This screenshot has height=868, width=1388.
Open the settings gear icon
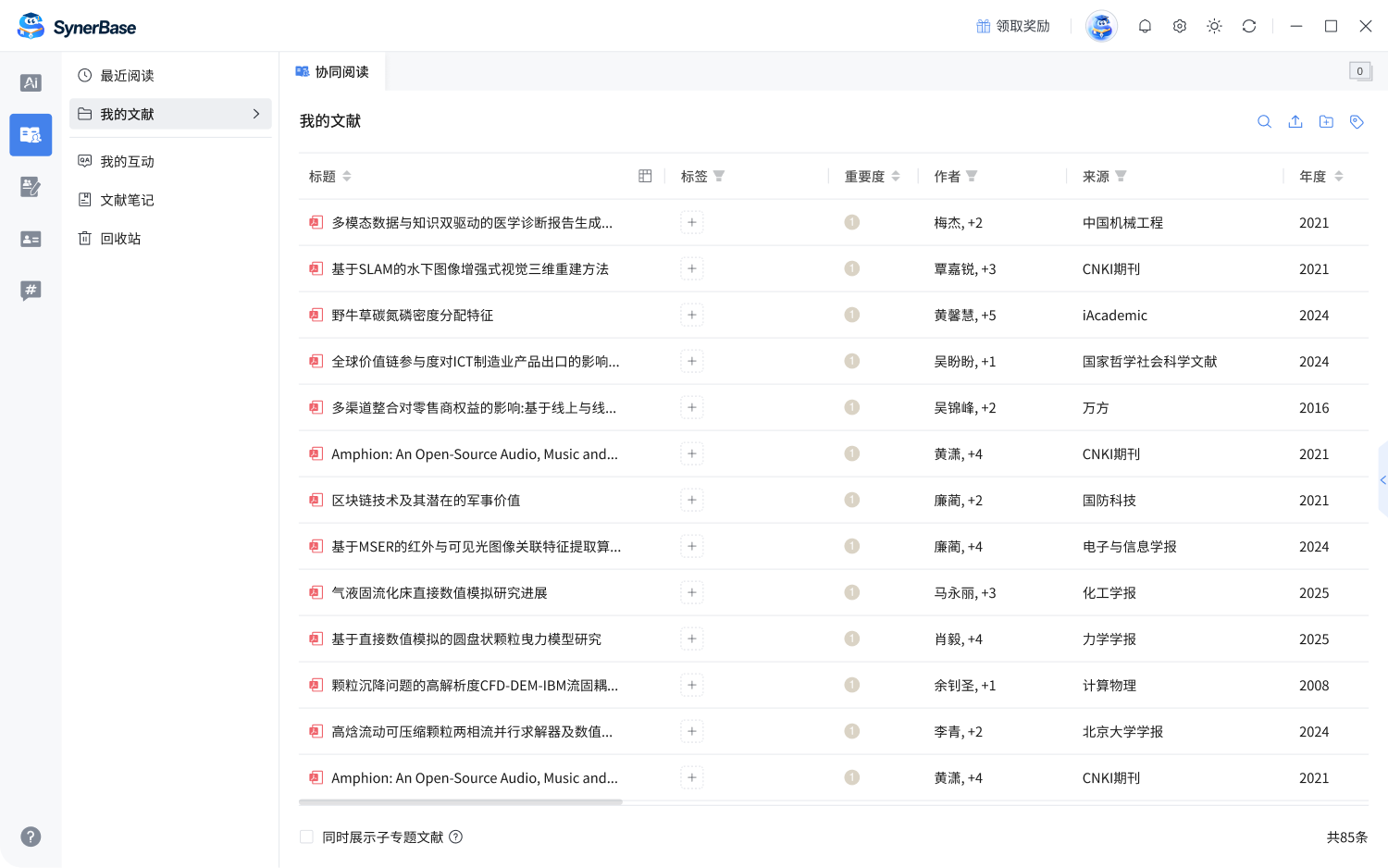pyautogui.click(x=1180, y=27)
